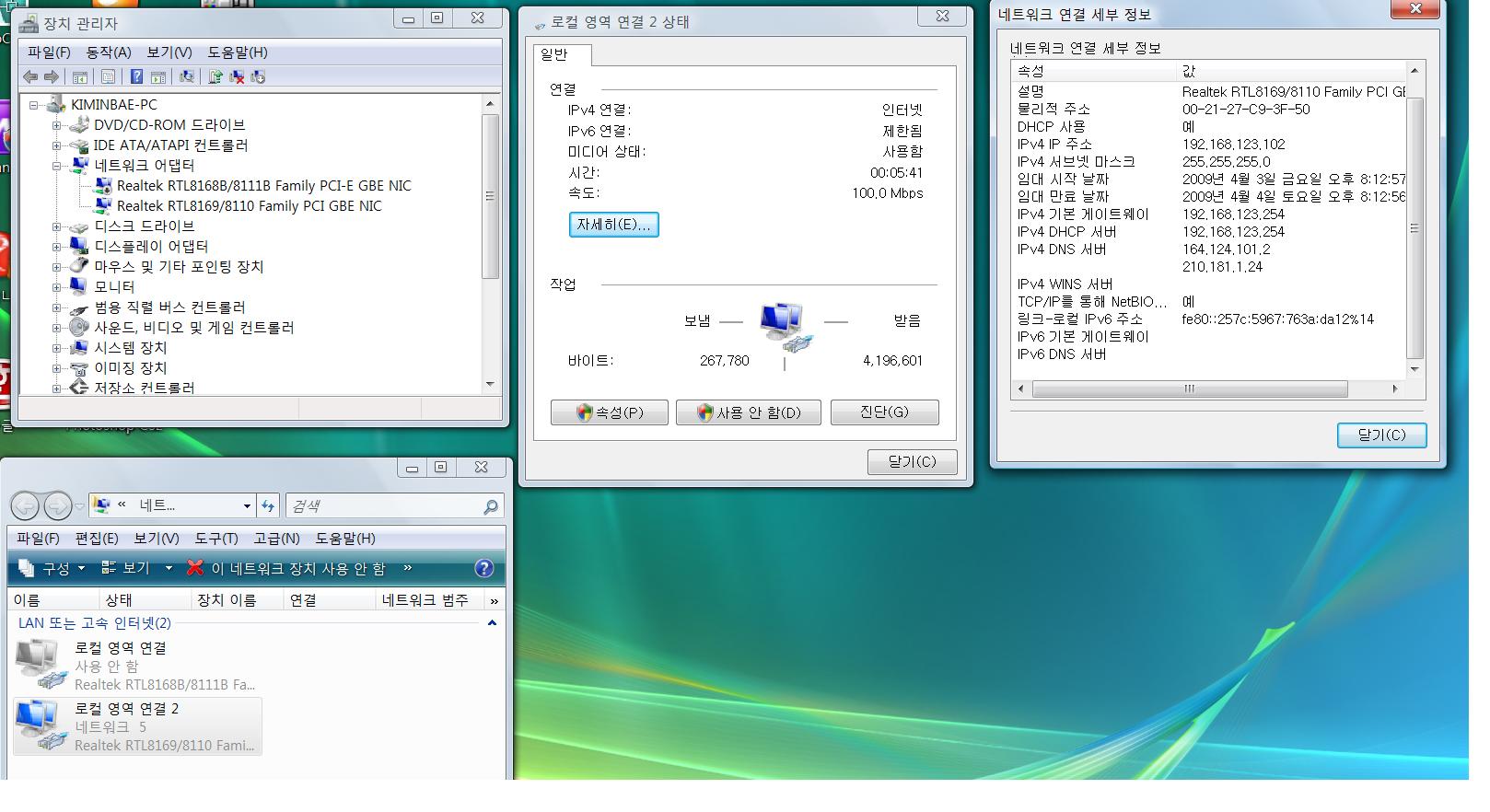Click the Device Manager vertical scrollbar
The width and height of the screenshot is (1490, 812).
pyautogui.click(x=490, y=244)
